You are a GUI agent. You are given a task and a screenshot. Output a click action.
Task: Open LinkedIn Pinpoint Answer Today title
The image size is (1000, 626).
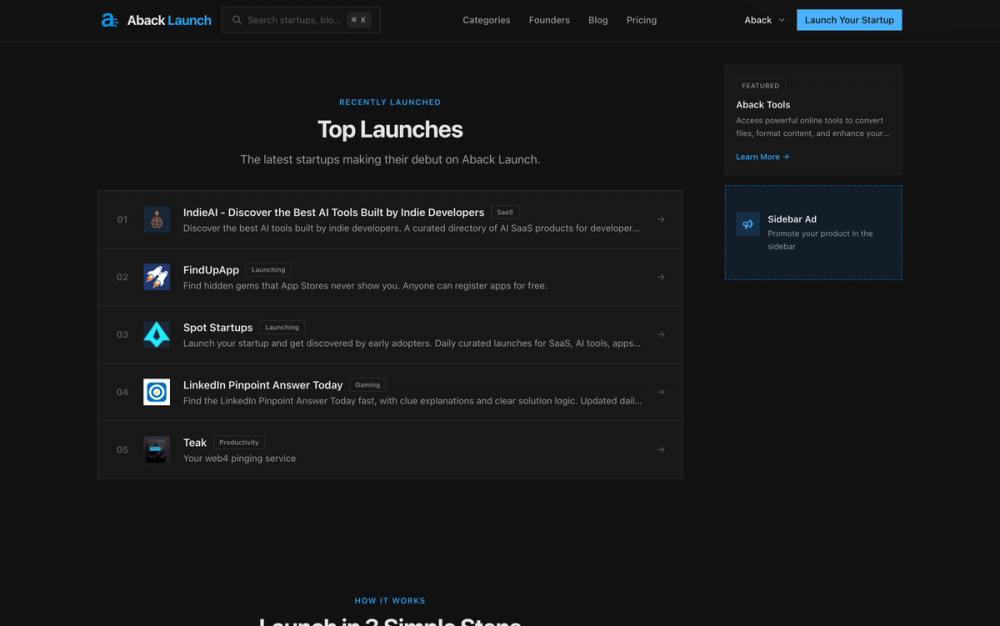pyautogui.click(x=263, y=385)
